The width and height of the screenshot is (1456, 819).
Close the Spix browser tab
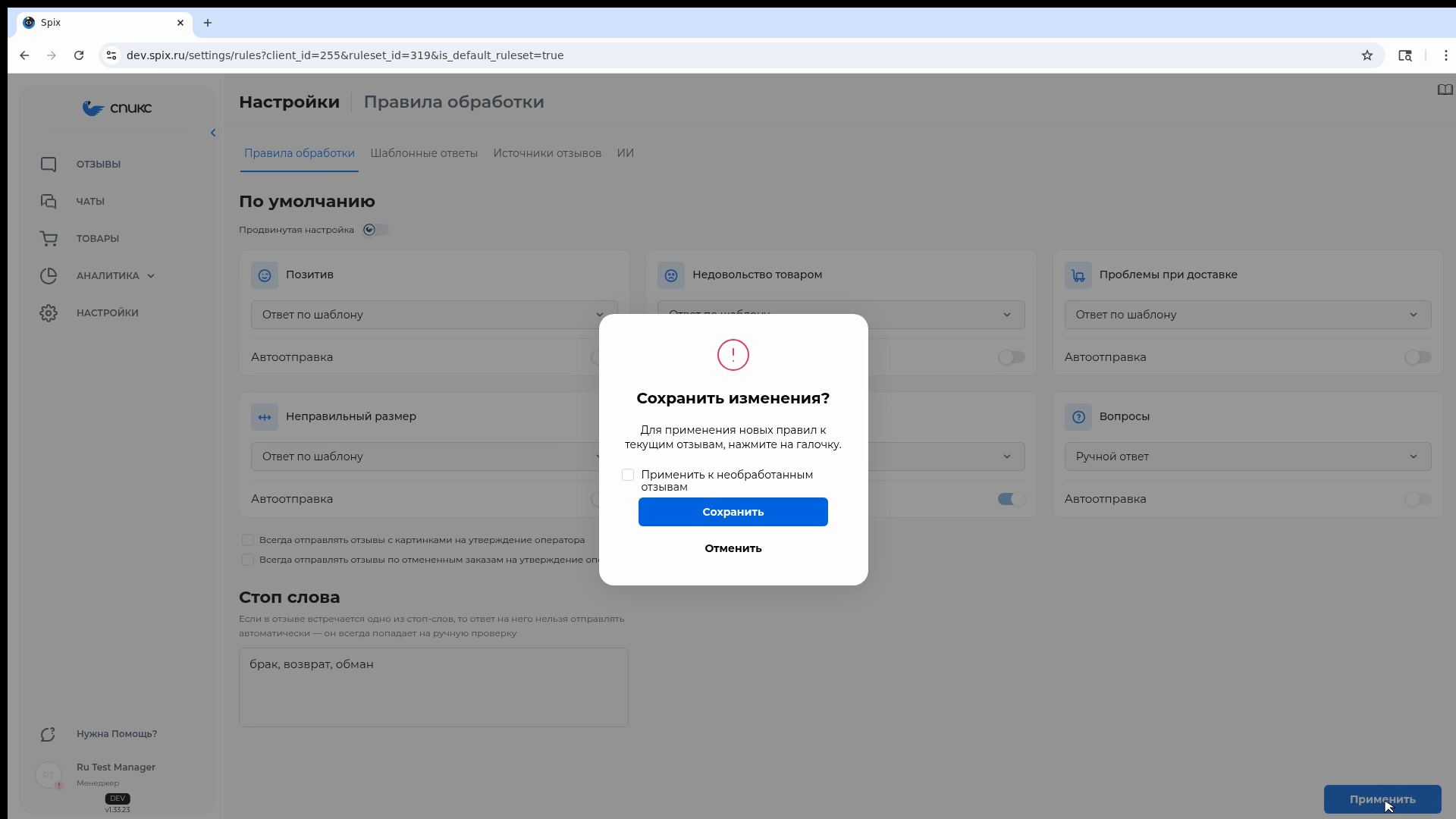(x=180, y=23)
